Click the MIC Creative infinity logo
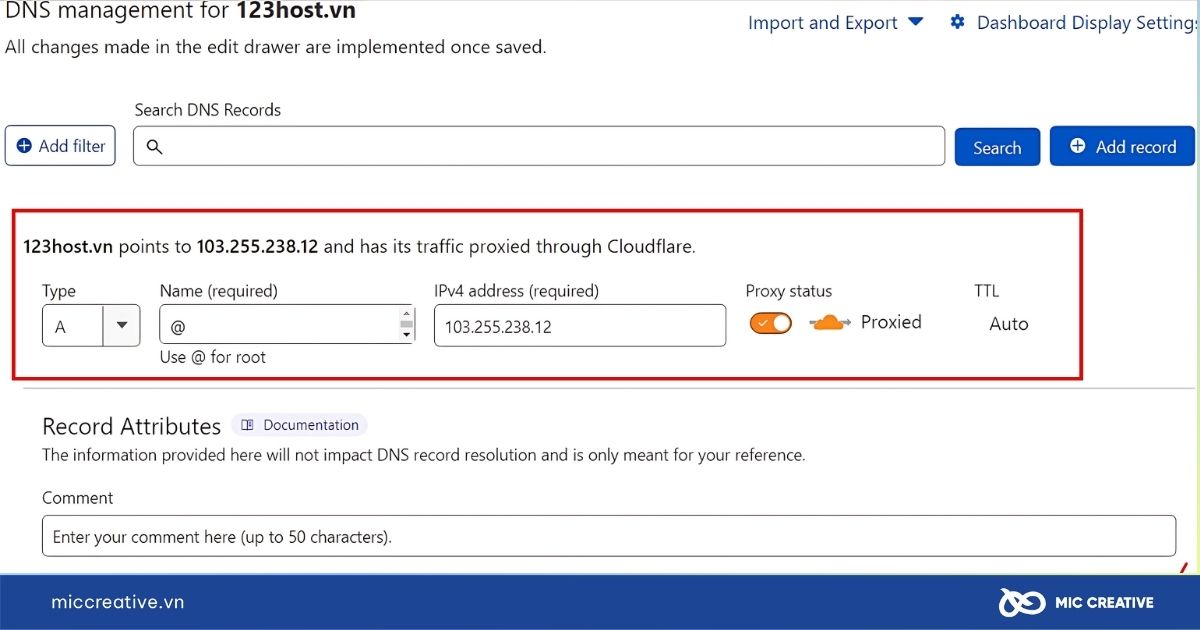The width and height of the screenshot is (1200, 630). click(x=1022, y=602)
